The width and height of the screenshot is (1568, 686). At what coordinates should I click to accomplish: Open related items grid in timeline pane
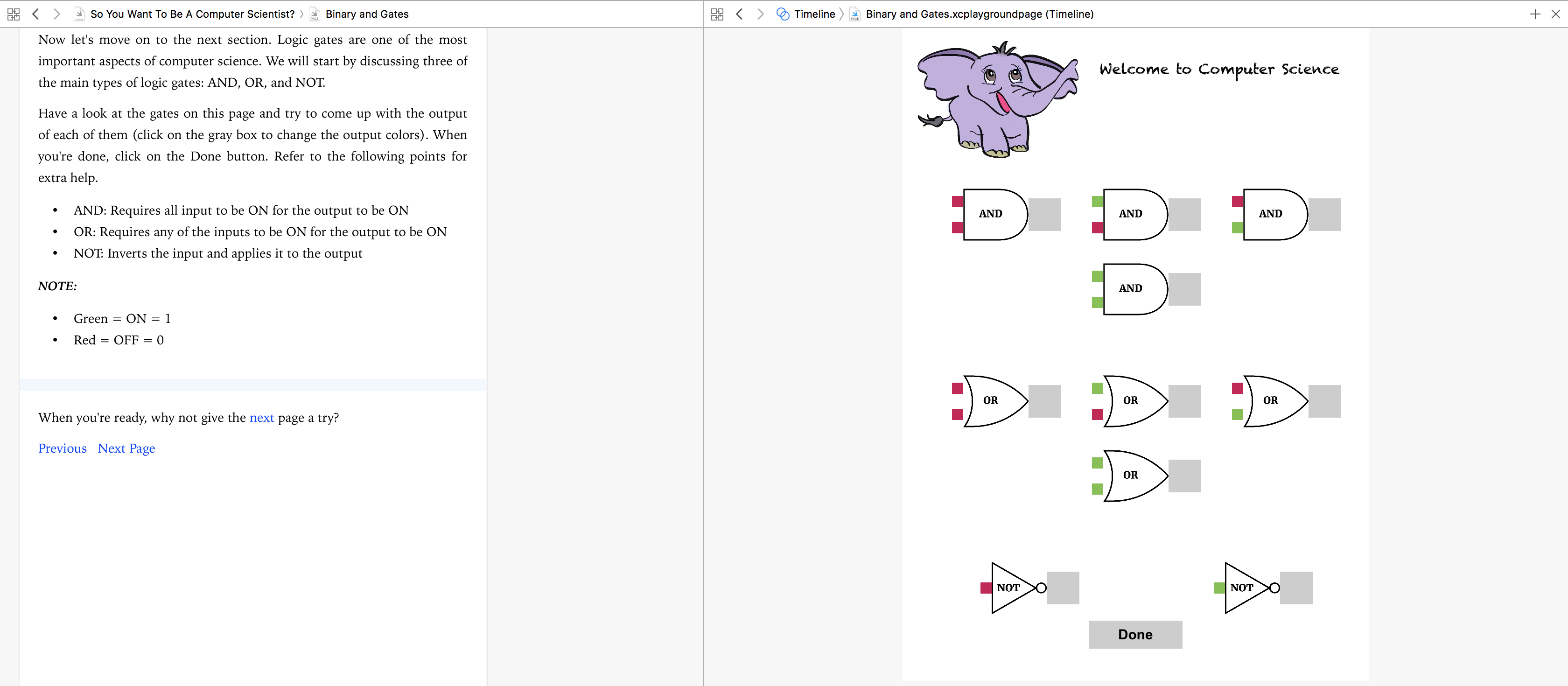click(x=717, y=14)
